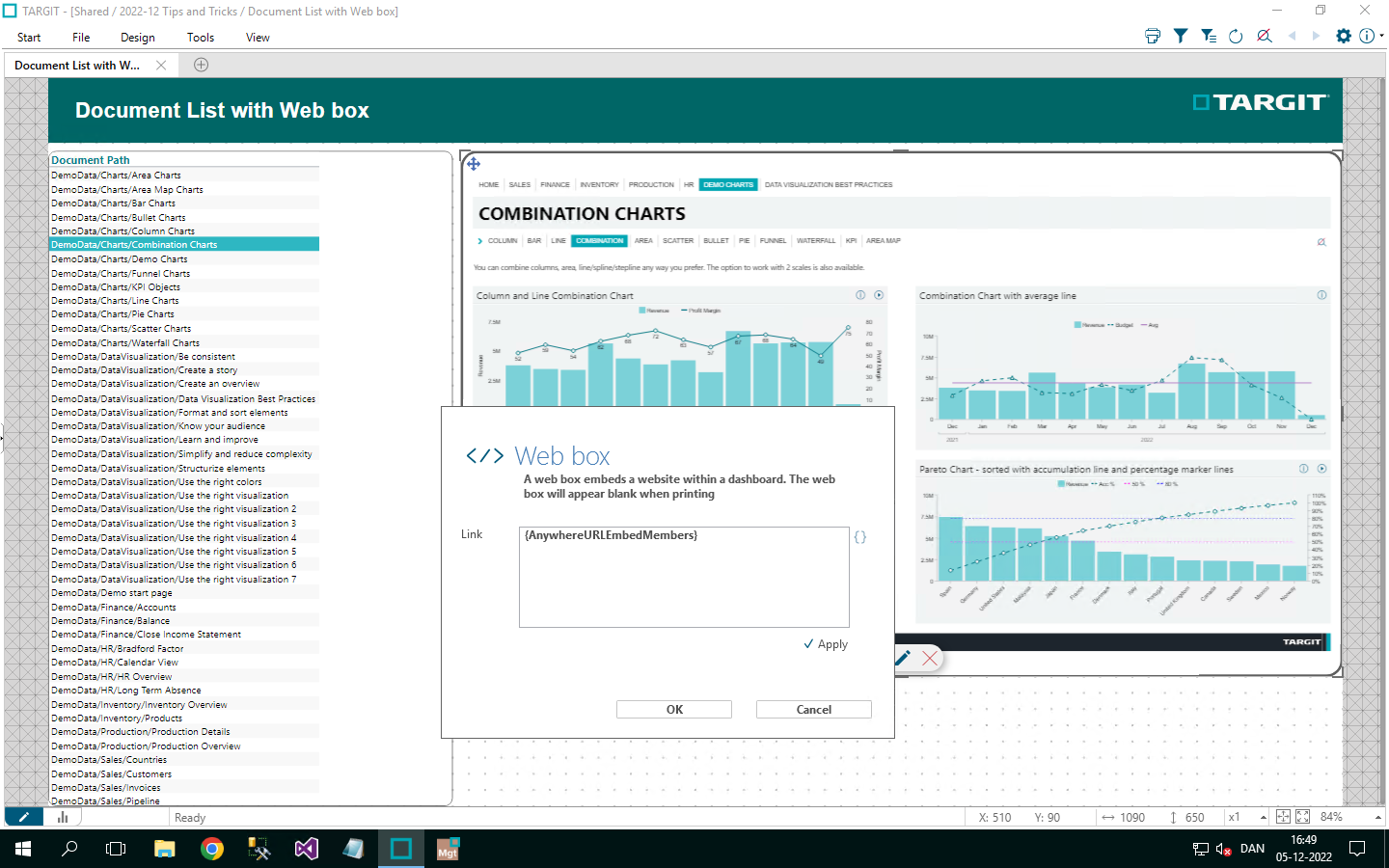Screen dimensions: 1389x868
Task: Select DemoData/Demo start page row
Action: coord(184,593)
